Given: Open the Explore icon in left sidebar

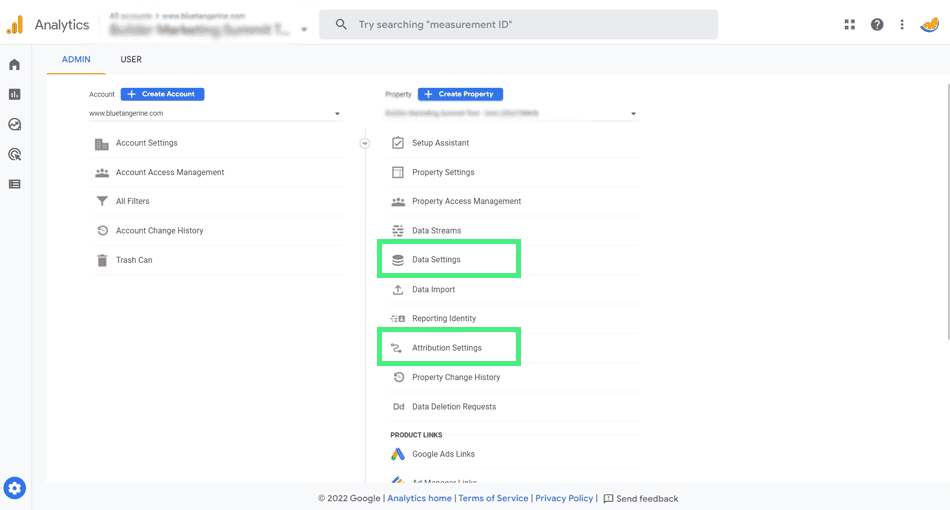Looking at the screenshot, I should pyautogui.click(x=14, y=125).
